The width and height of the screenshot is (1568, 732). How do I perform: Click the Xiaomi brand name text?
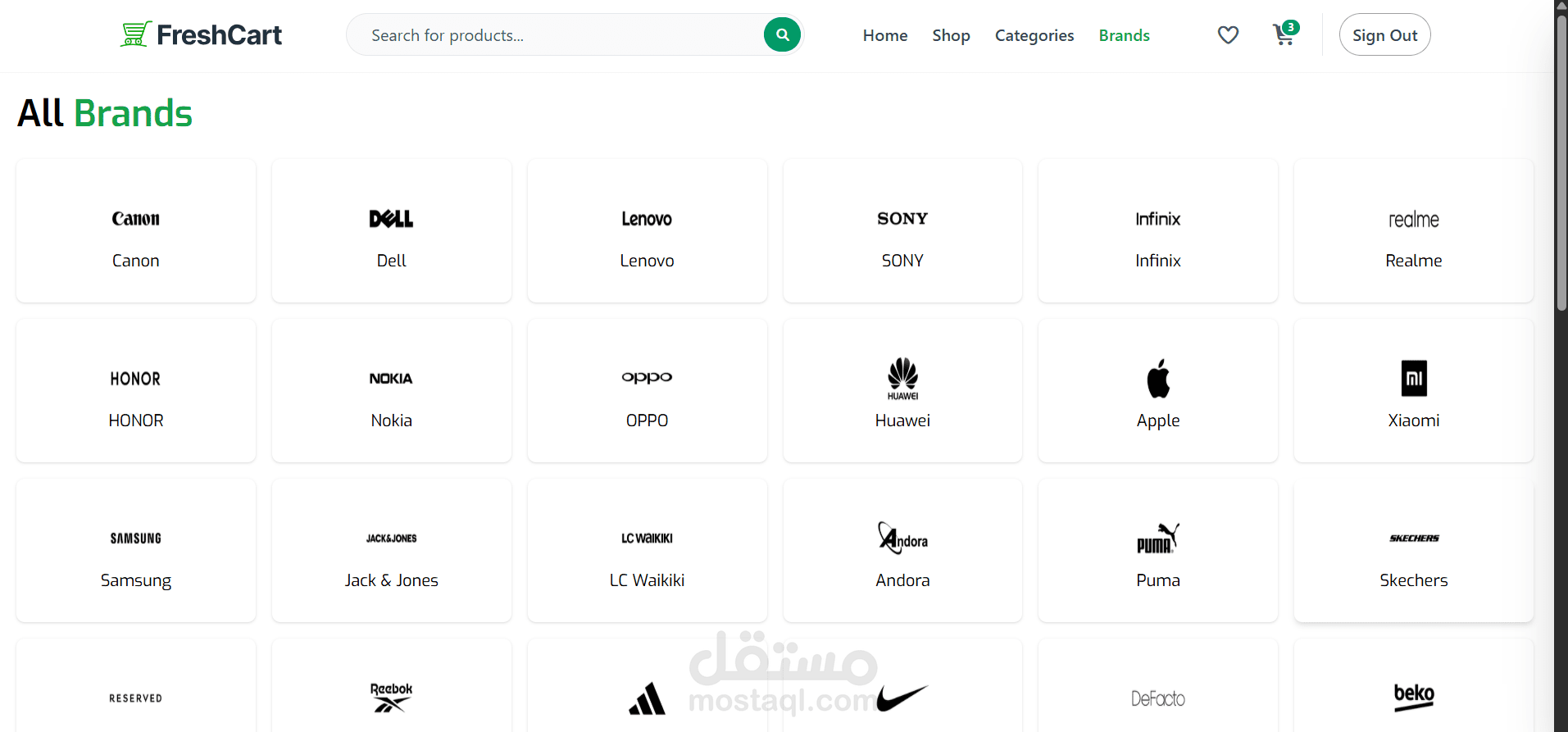coord(1414,421)
